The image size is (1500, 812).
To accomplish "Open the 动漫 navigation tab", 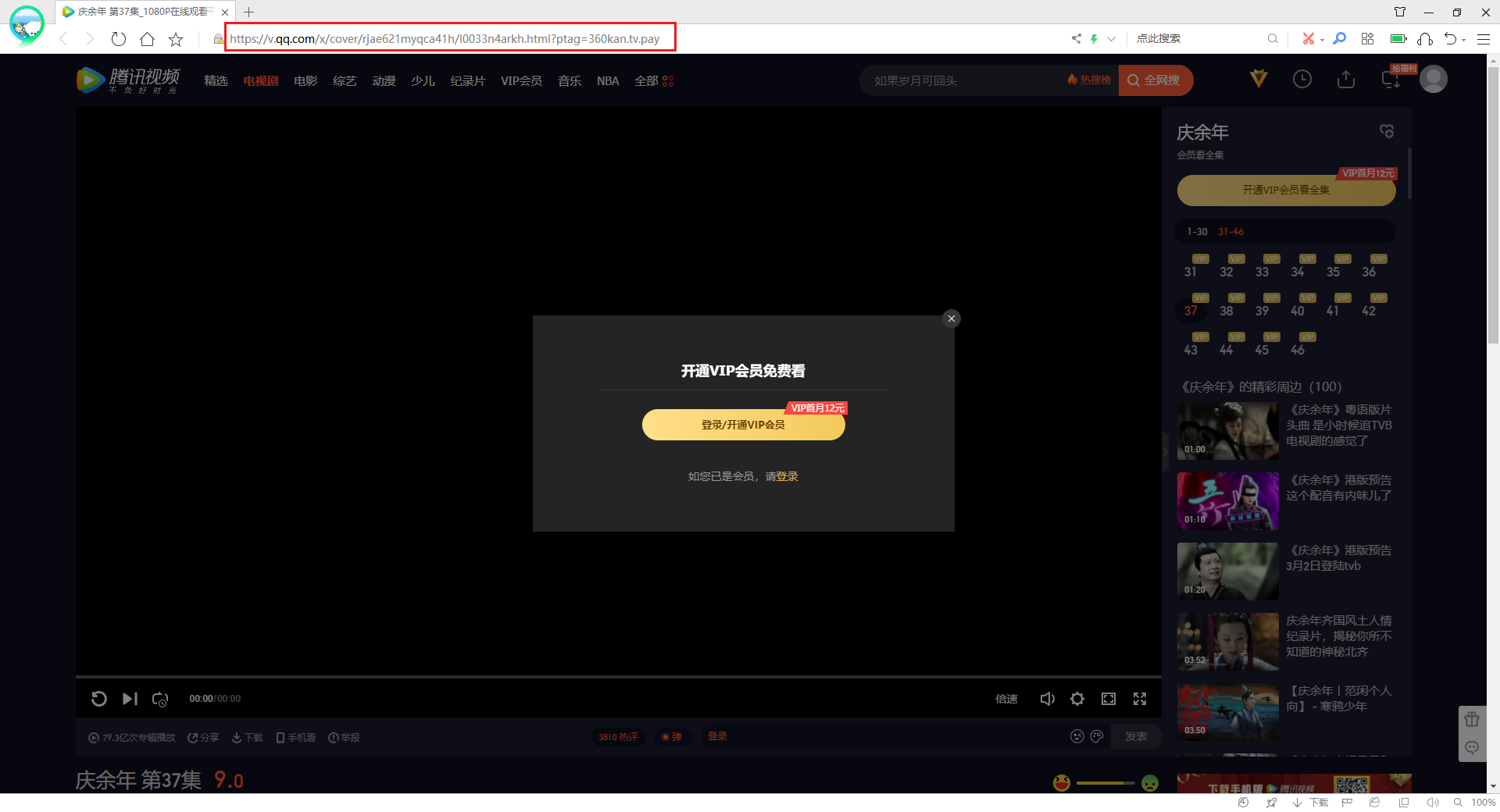I will (x=384, y=80).
